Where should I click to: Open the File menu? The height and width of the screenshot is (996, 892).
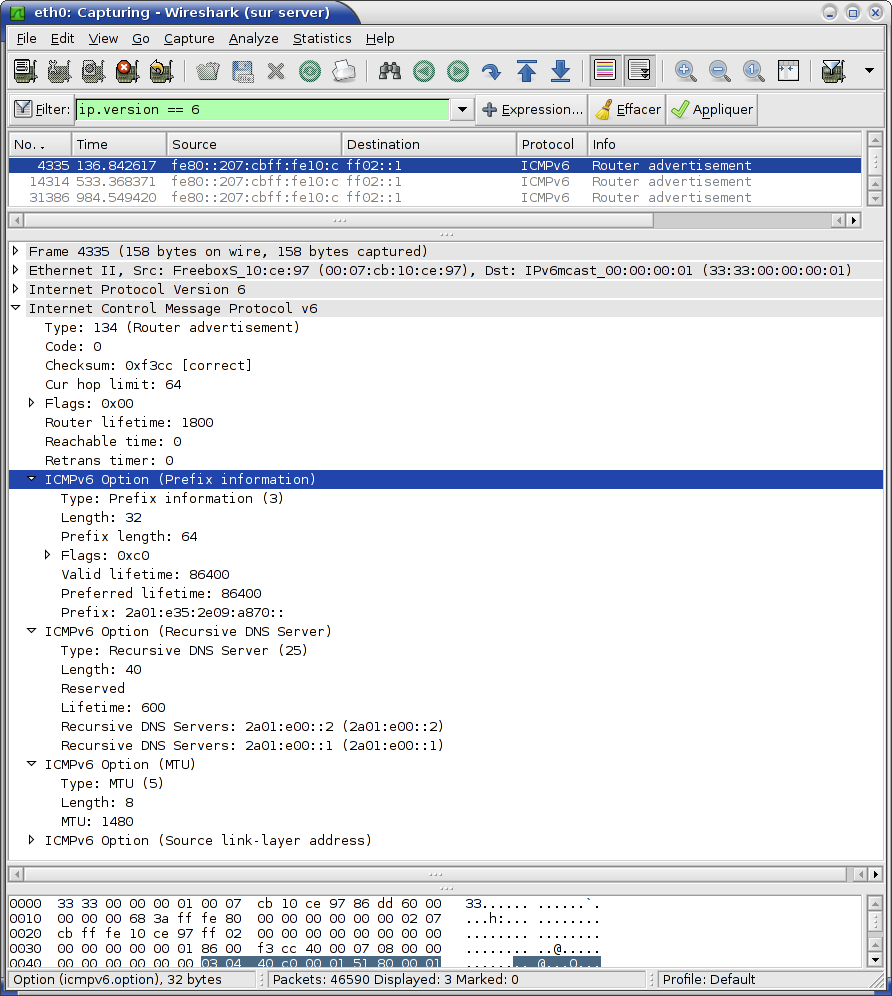pos(26,39)
